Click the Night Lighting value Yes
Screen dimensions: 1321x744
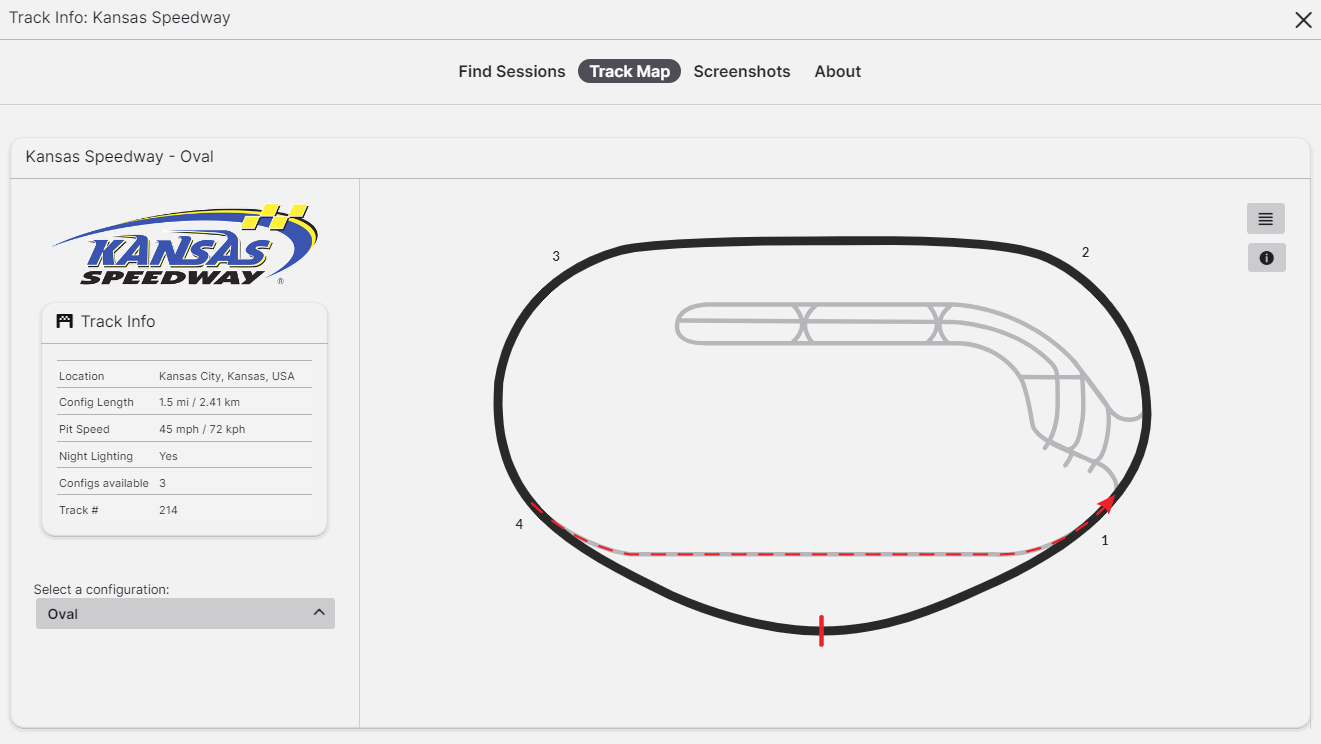(168, 456)
